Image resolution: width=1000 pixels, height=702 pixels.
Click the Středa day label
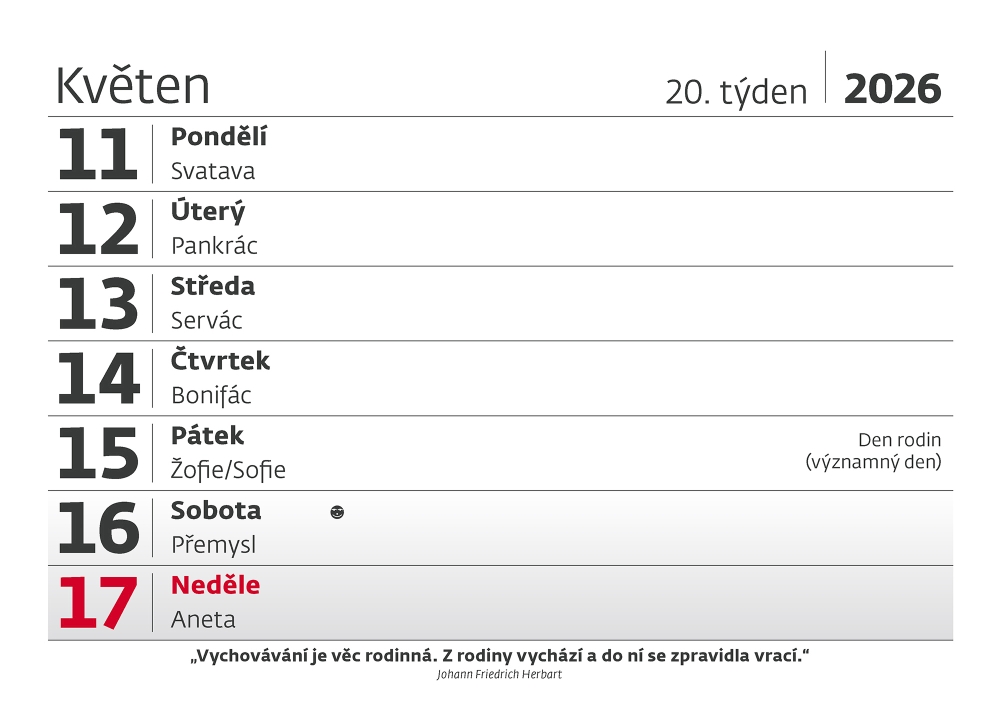(213, 286)
